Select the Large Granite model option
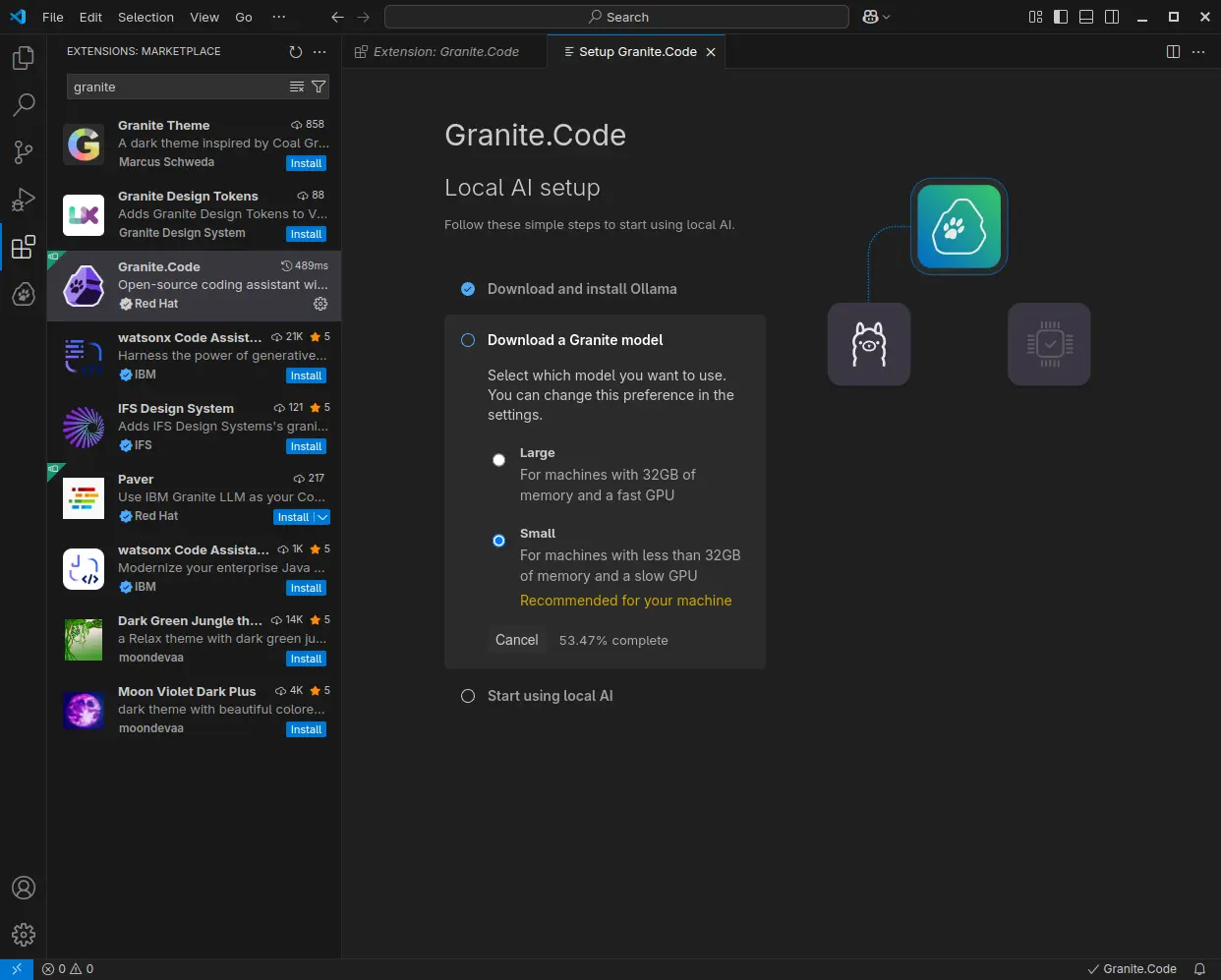 tap(498, 459)
